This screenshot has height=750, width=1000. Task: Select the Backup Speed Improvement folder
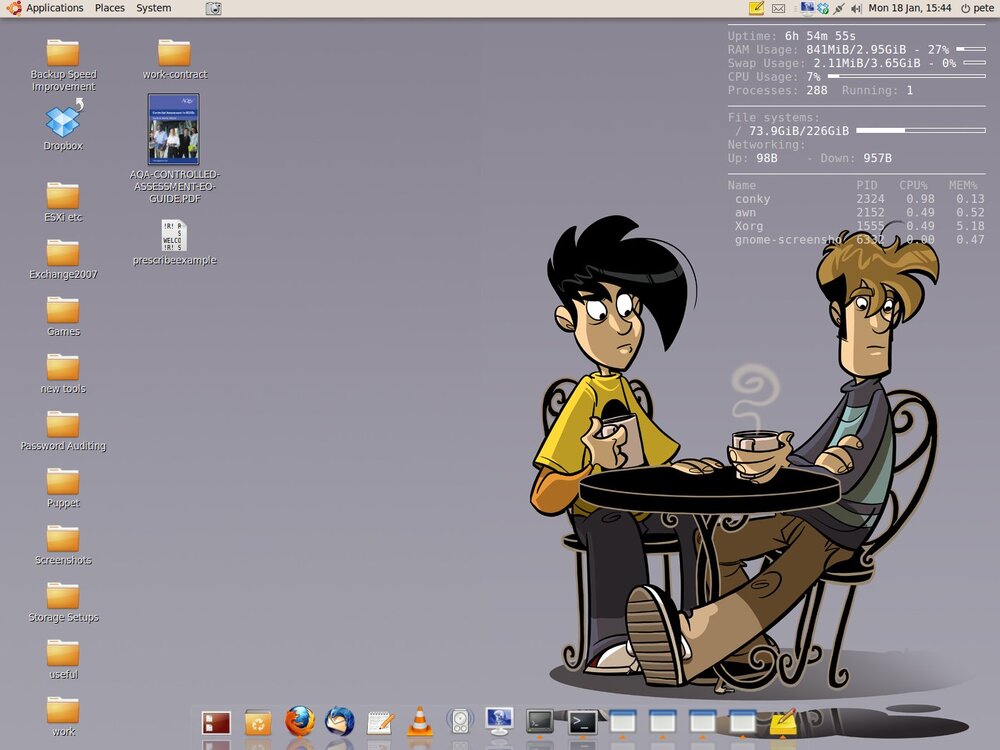tap(63, 65)
